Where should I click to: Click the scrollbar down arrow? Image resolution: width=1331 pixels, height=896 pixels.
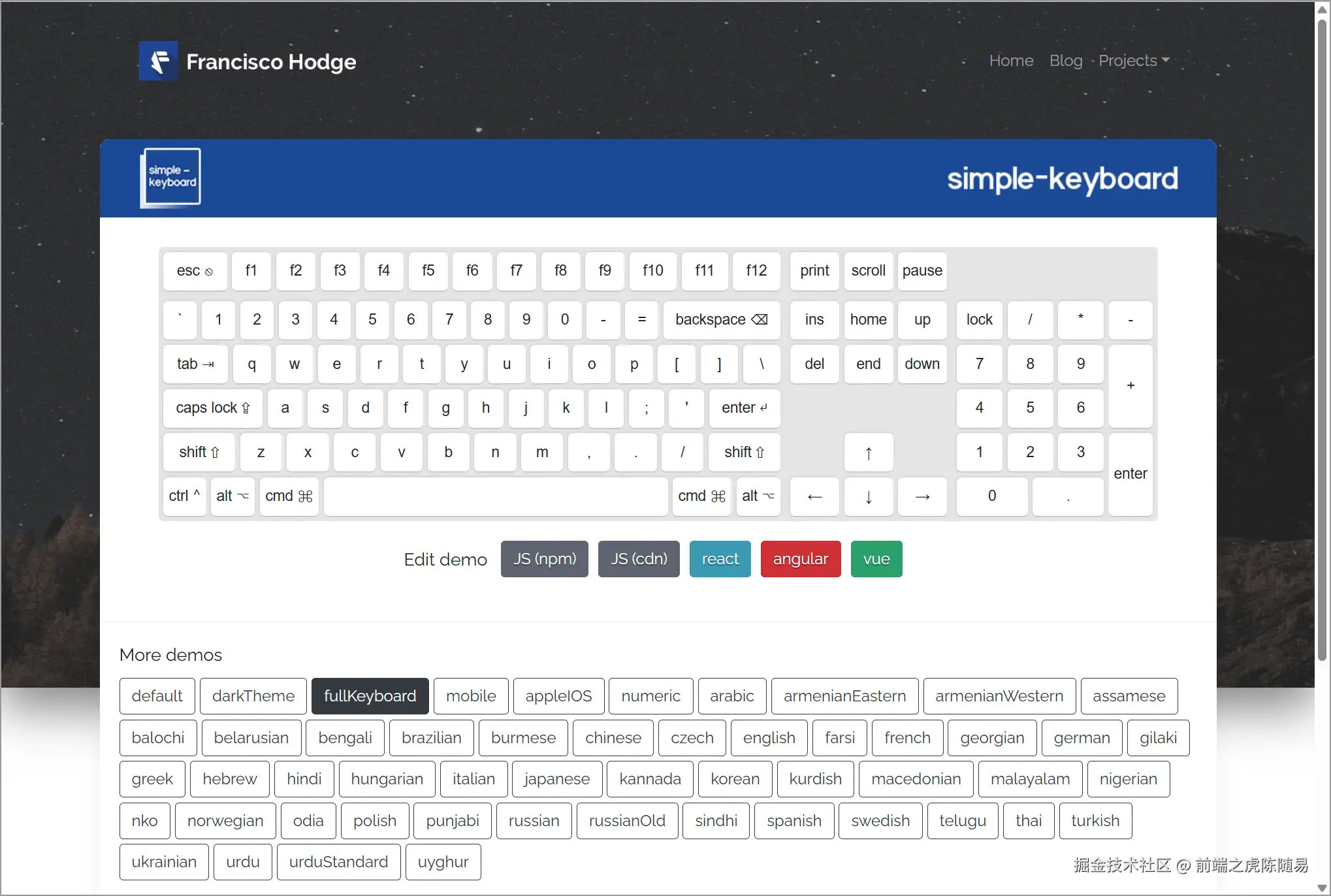[1321, 887]
